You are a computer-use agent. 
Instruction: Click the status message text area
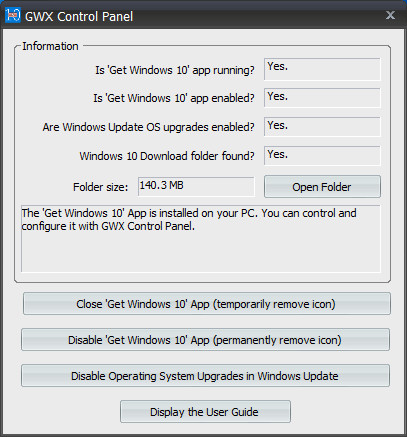coord(201,239)
